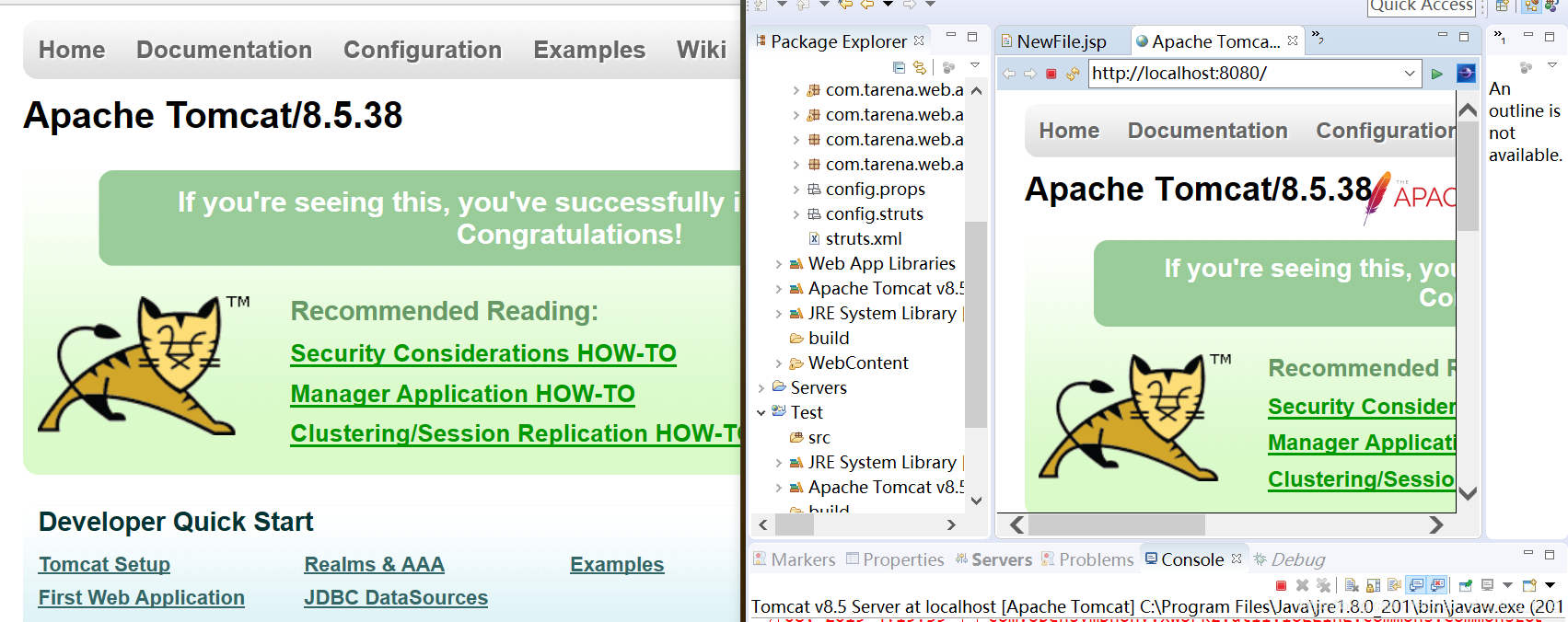This screenshot has width=1568, height=622.
Task: Open Package Explorer view menu arrow
Action: (974, 66)
